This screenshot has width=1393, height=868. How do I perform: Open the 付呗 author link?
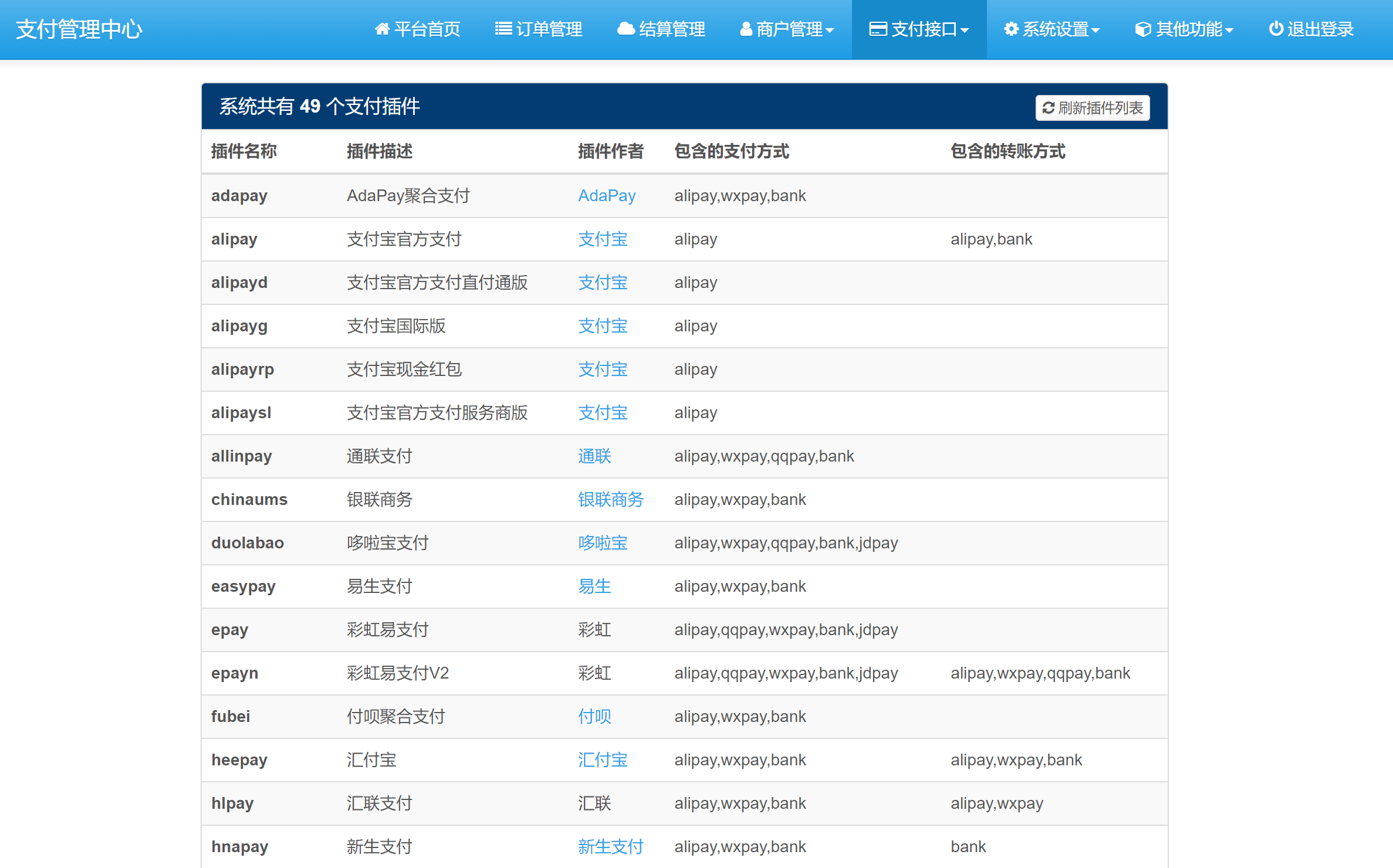594,716
